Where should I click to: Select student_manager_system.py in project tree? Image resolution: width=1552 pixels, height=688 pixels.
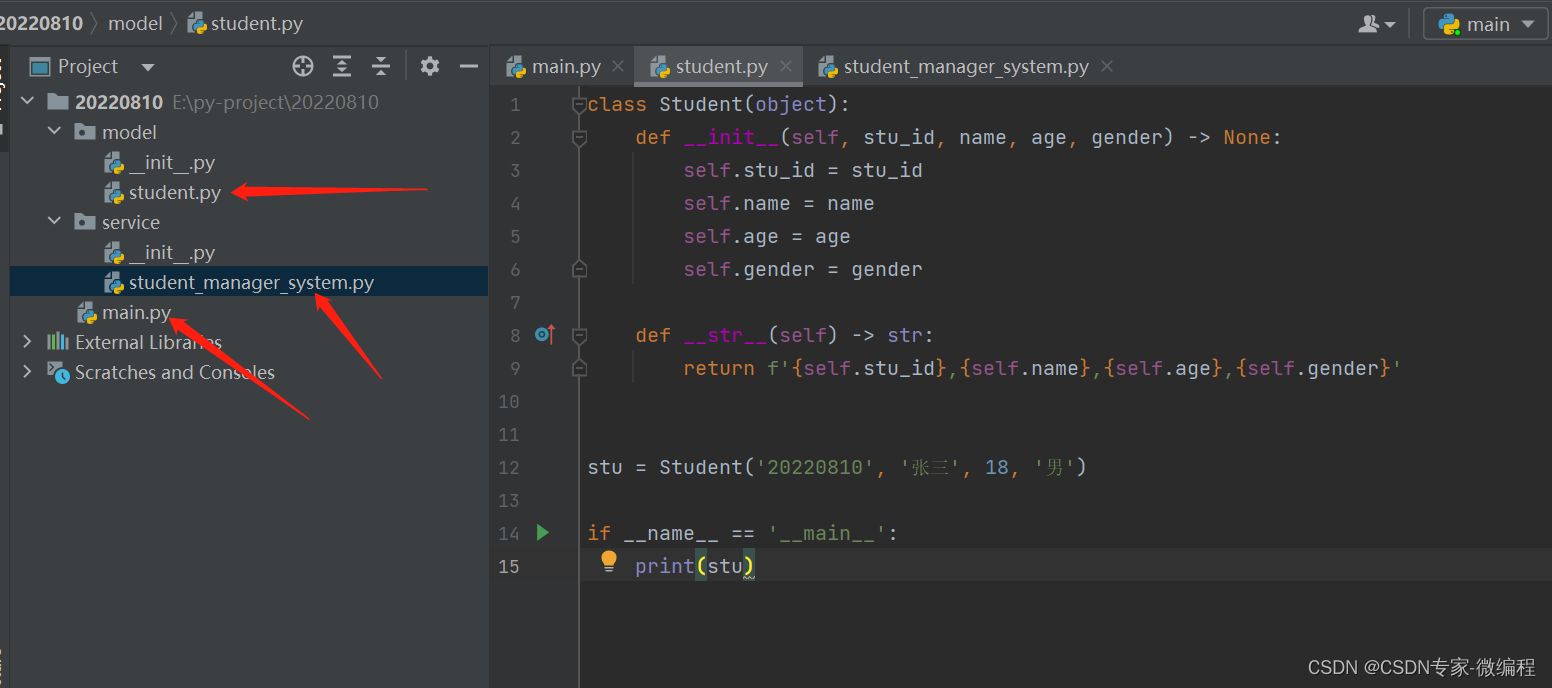251,282
